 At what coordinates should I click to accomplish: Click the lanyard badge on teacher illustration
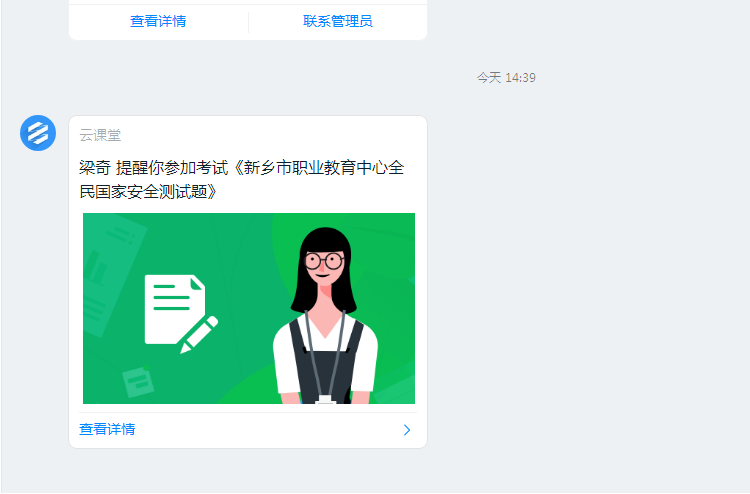coord(326,399)
